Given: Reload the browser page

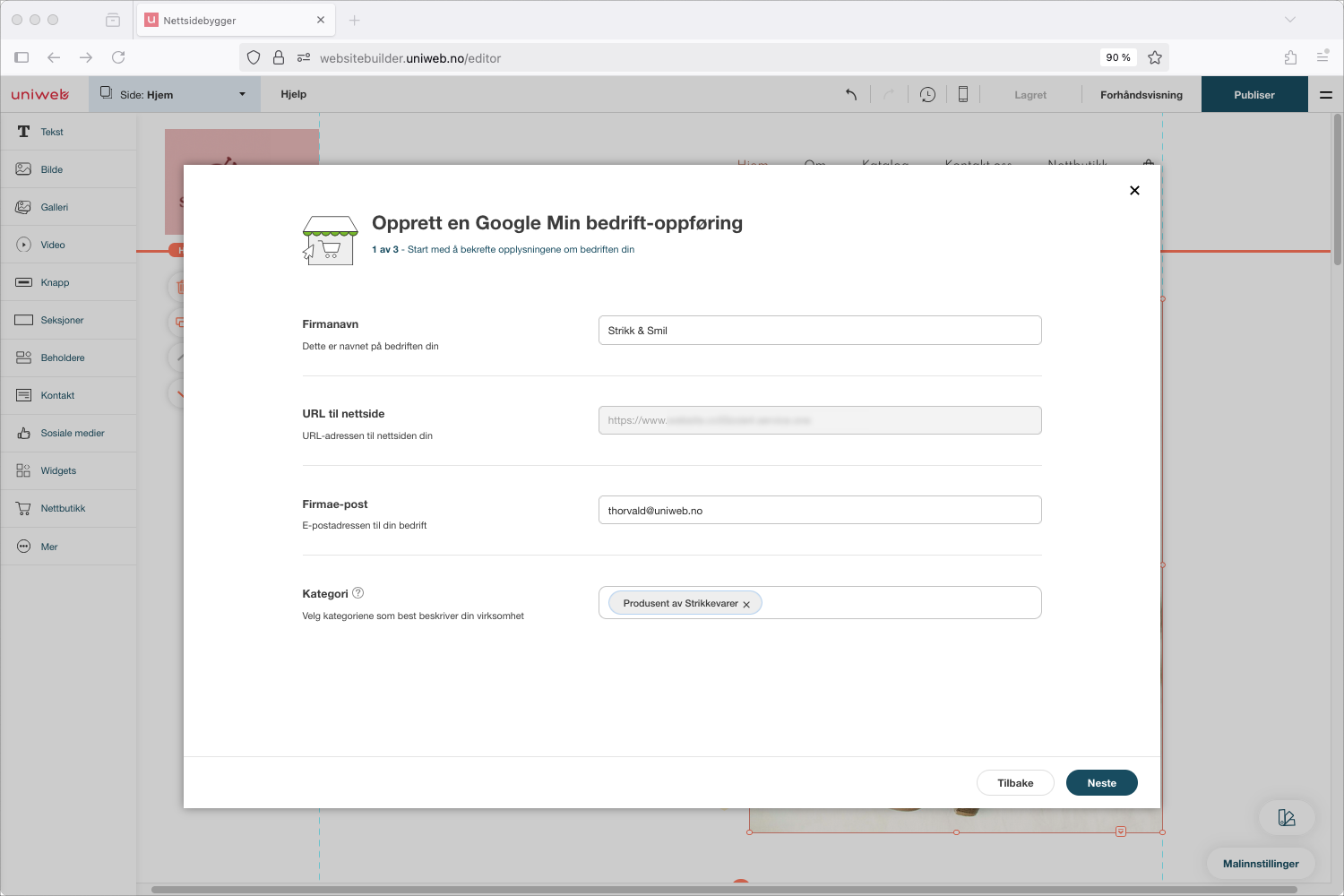Looking at the screenshot, I should click(118, 57).
